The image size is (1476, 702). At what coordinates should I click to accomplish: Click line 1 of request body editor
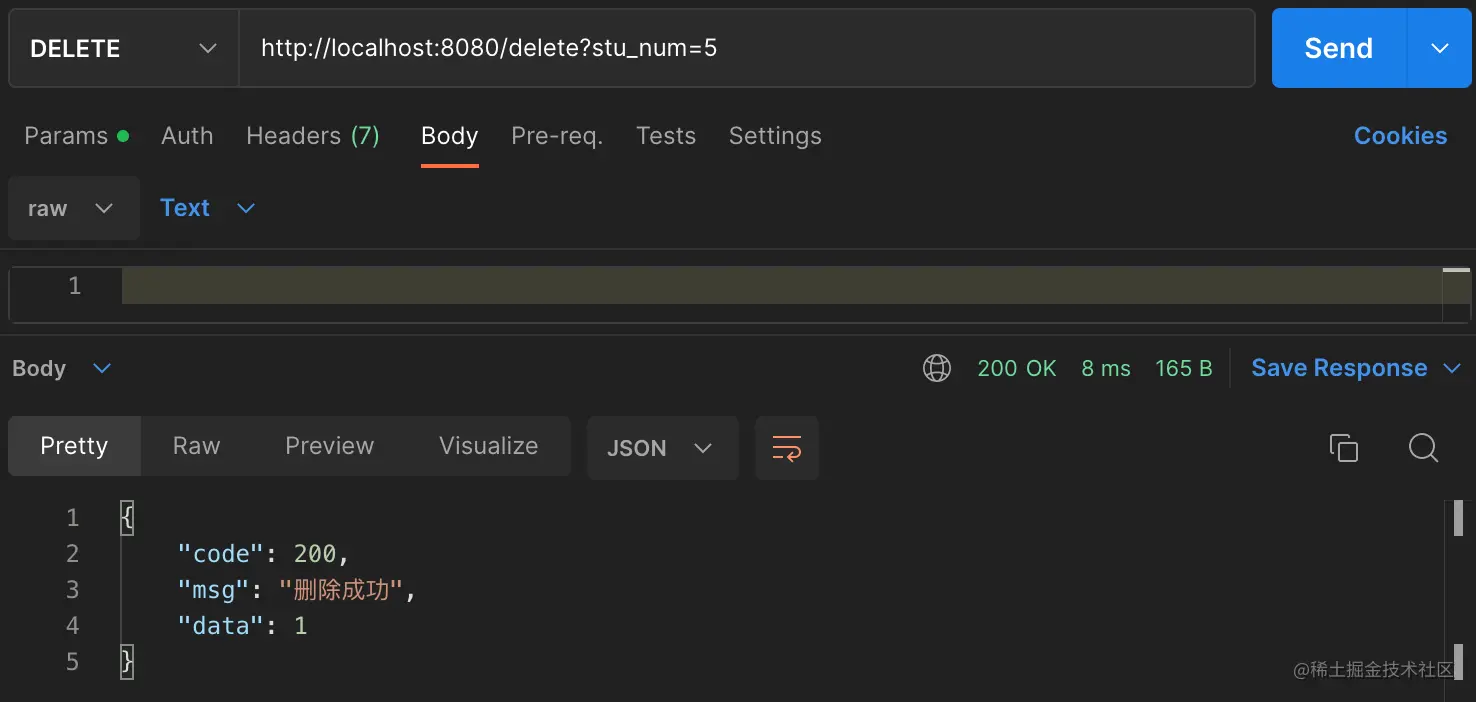pos(780,286)
